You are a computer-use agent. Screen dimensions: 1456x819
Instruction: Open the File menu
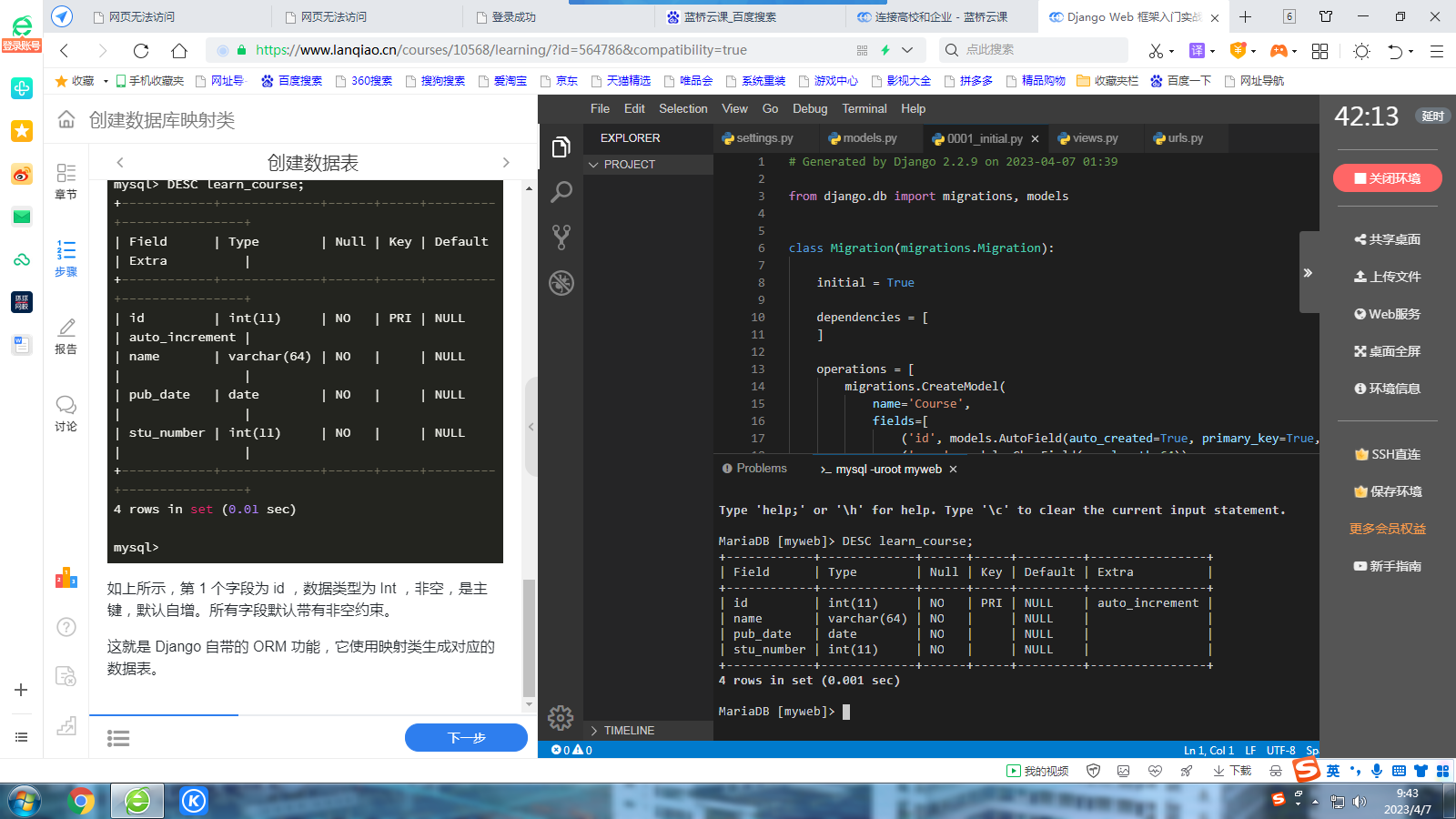[600, 108]
